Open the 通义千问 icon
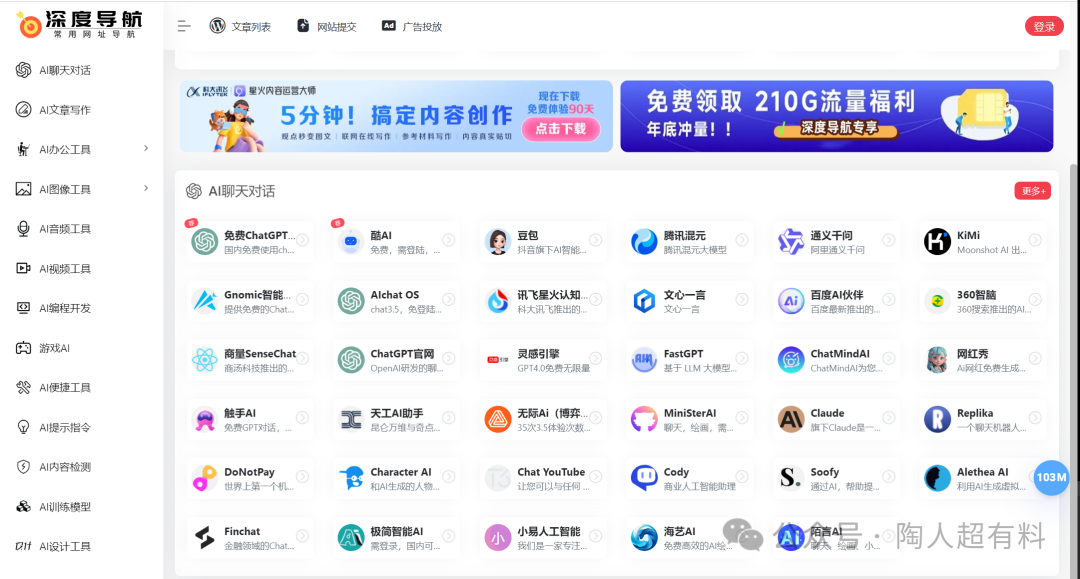 791,242
